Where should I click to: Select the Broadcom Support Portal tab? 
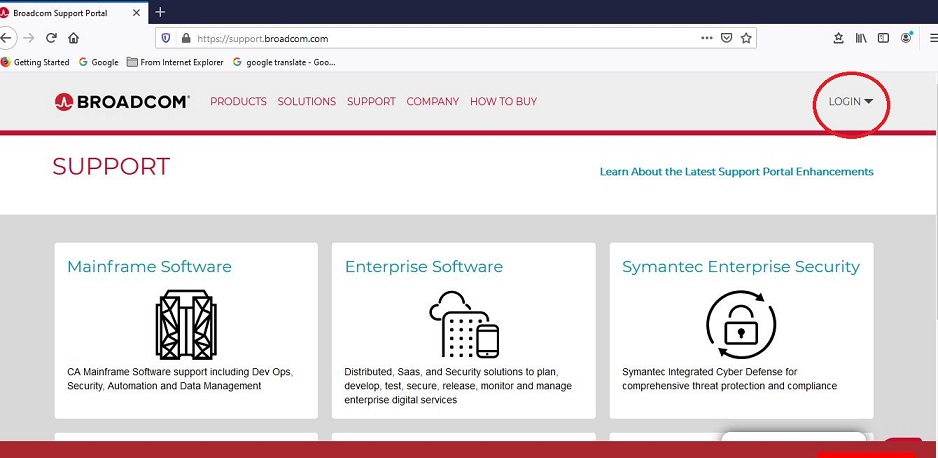(x=72, y=12)
